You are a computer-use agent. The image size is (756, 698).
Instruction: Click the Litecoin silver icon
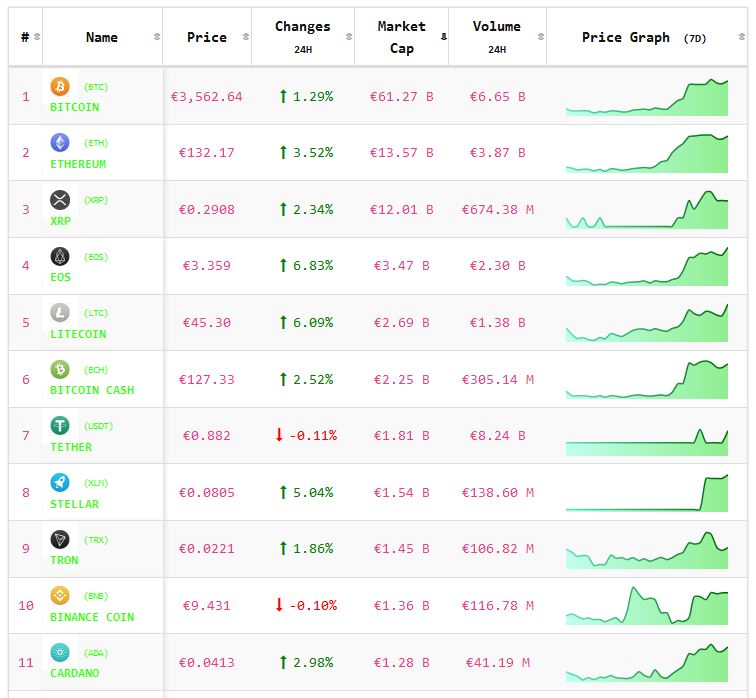tap(60, 313)
